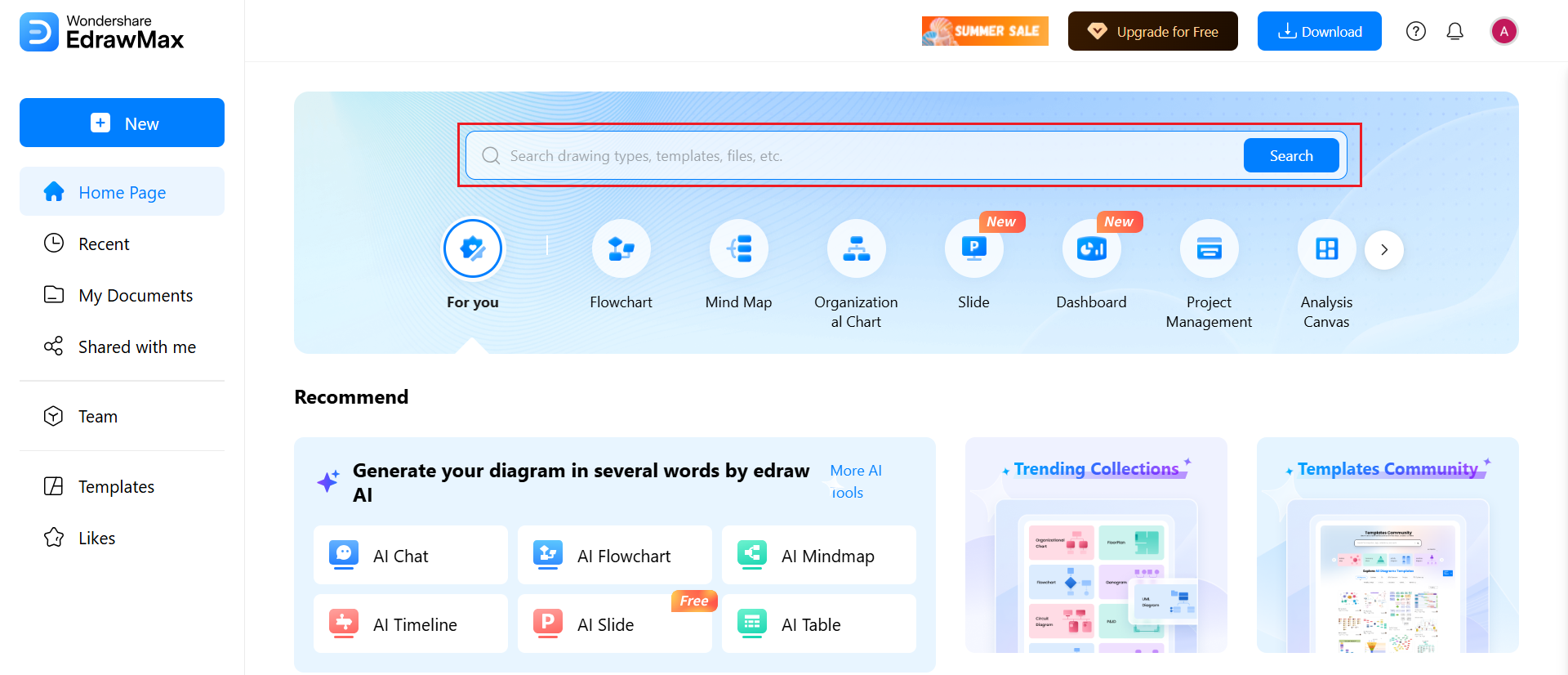Click the magnifier icon in search bar
This screenshot has width=1568, height=675.
point(491,155)
